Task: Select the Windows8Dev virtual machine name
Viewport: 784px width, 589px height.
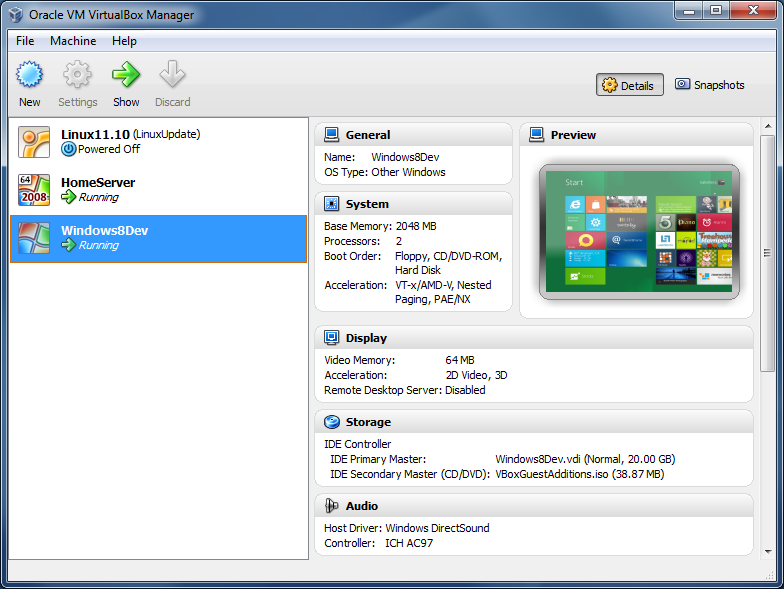Action: pyautogui.click(x=104, y=230)
